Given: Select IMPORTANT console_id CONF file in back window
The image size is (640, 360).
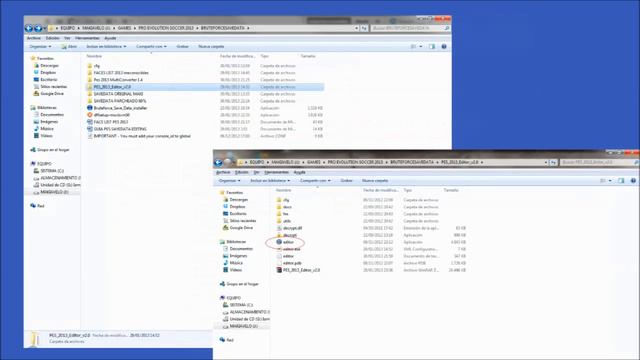Looking at the screenshot, I should tap(139, 136).
